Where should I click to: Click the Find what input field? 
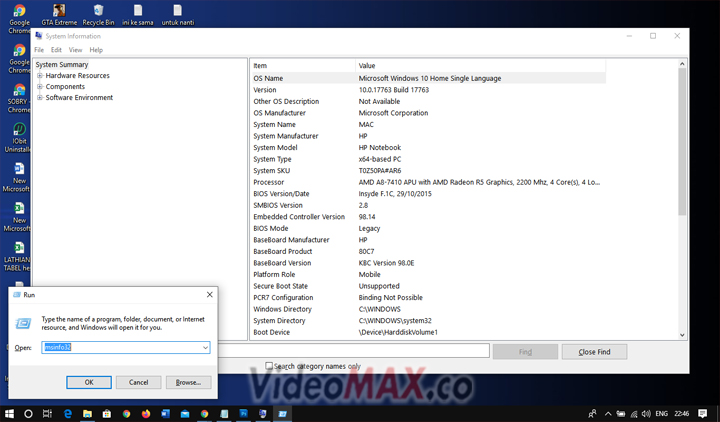pyautogui.click(x=354, y=351)
